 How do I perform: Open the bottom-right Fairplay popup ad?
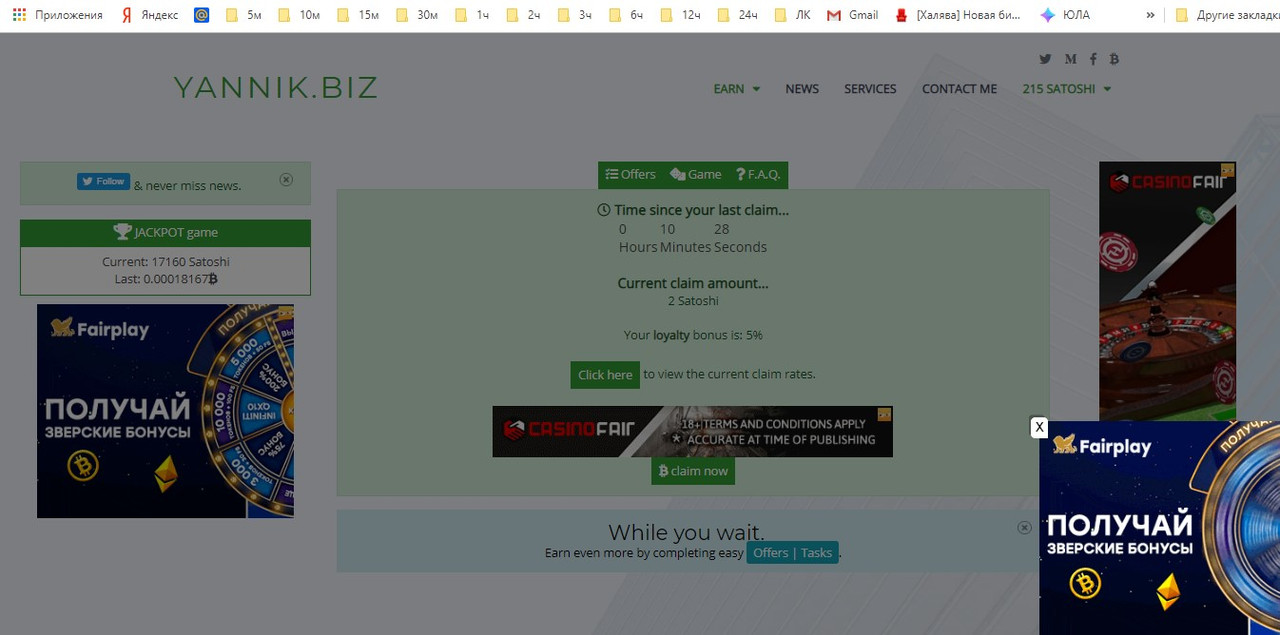(1160, 528)
